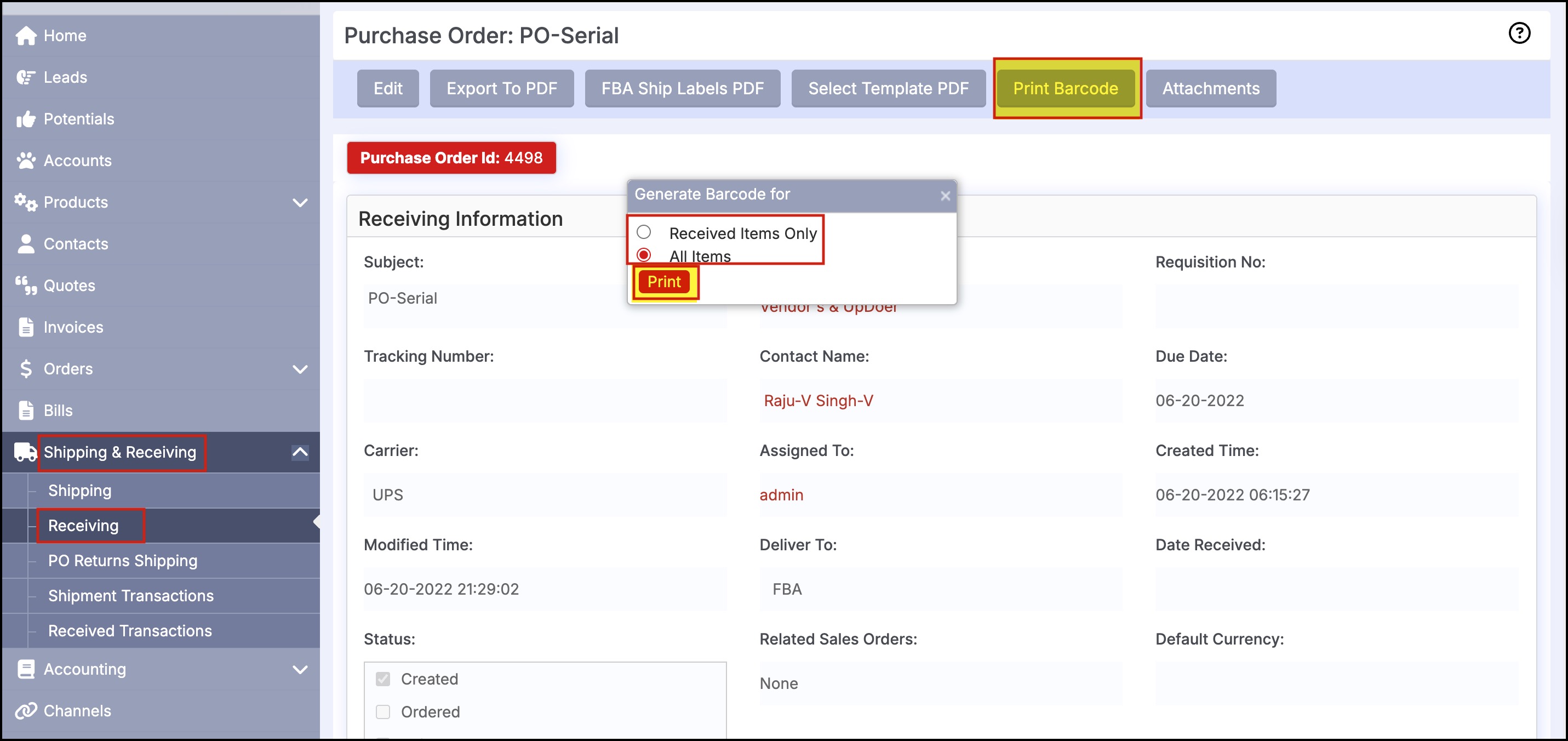
Task: Click the Quotes quotation-mark icon
Action: point(26,286)
